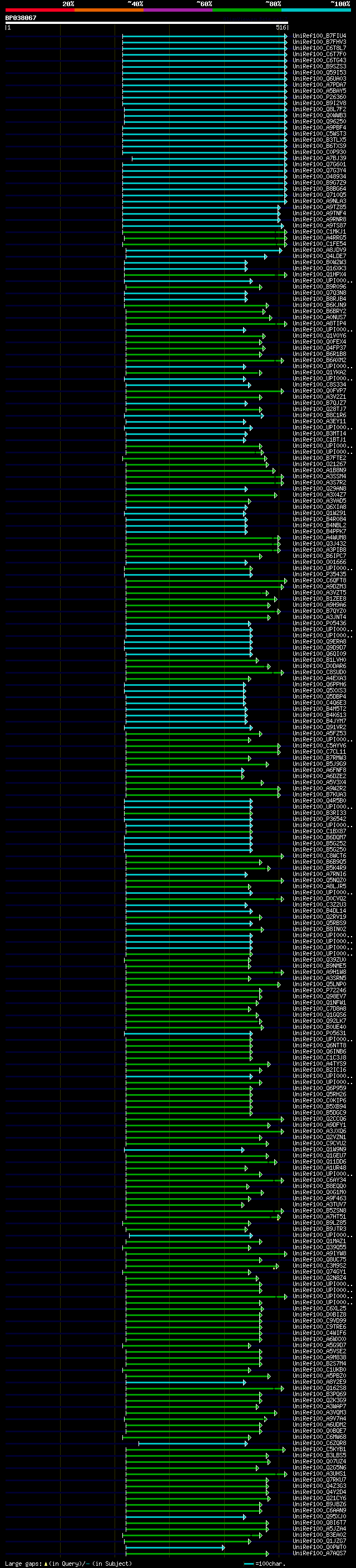The width and height of the screenshot is (356, 1568).
Task: Open hit UniRef100_A9TS87
Action: (x=319, y=226)
